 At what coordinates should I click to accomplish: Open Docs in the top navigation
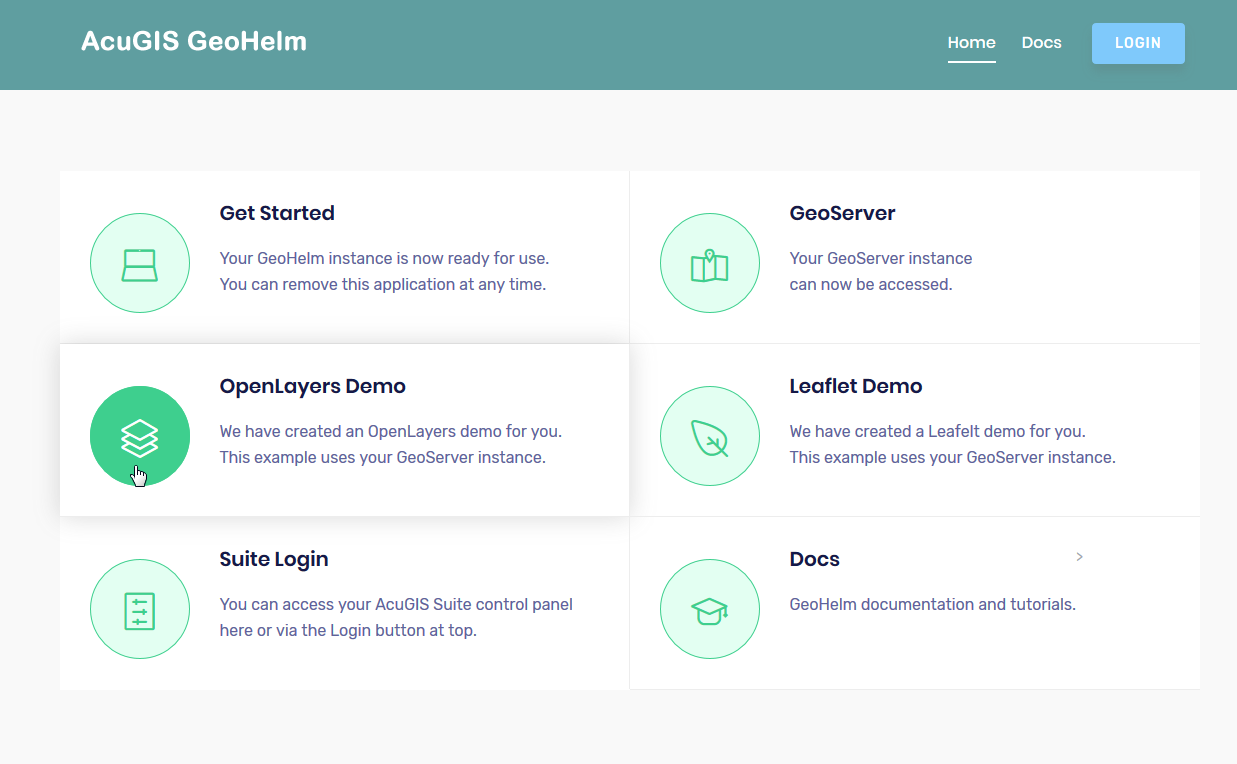point(1042,43)
